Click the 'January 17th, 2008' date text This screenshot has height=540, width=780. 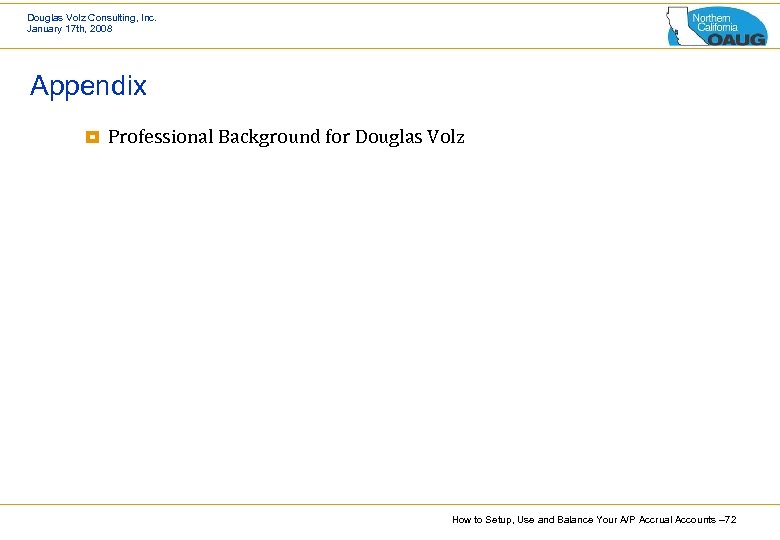(70, 29)
